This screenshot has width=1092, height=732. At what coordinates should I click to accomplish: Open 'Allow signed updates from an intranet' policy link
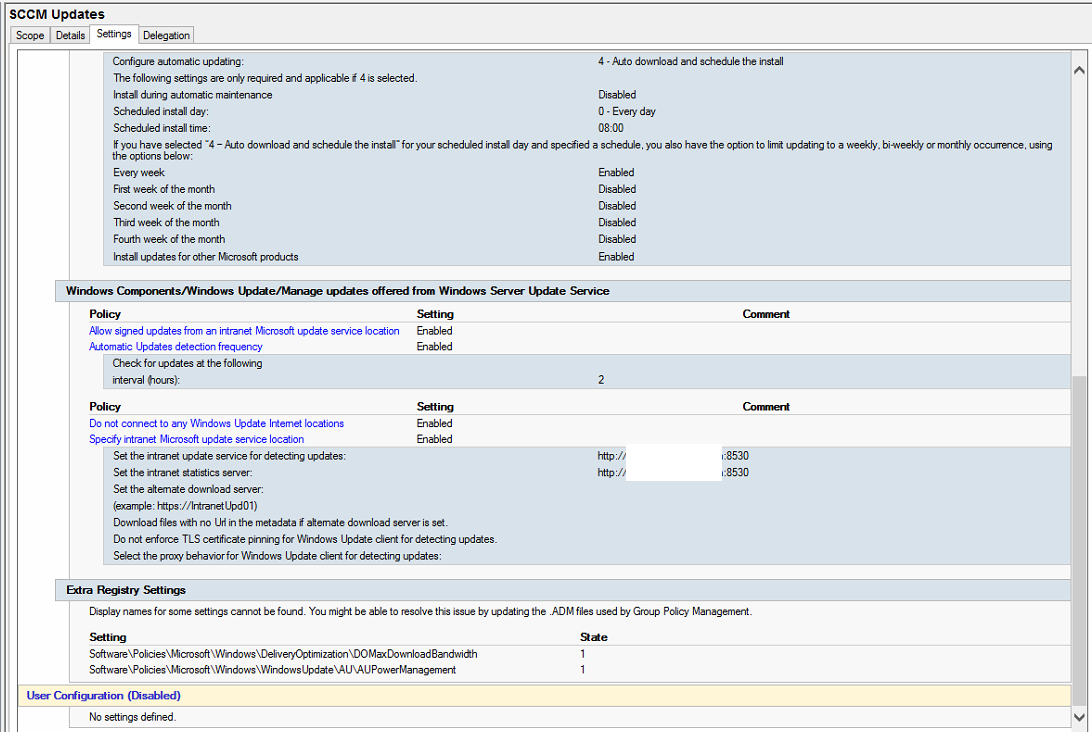tap(244, 331)
